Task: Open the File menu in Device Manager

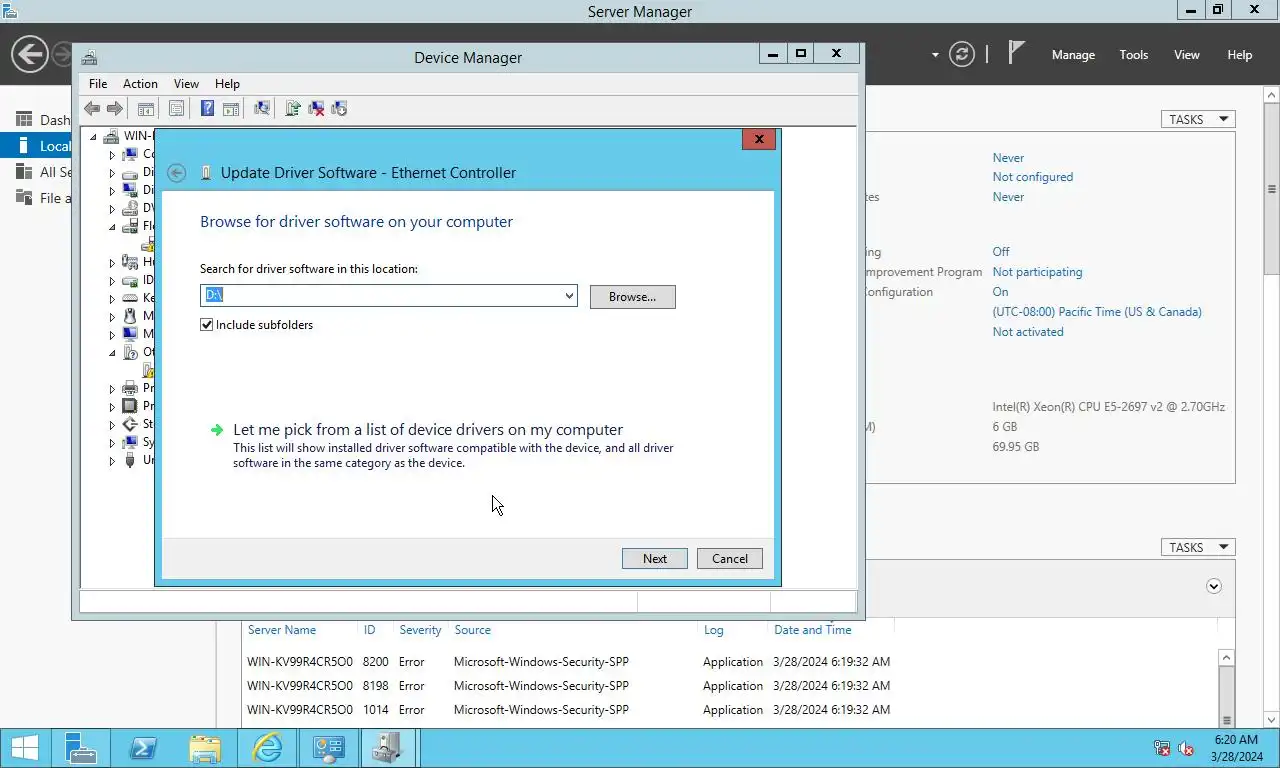Action: (x=98, y=84)
